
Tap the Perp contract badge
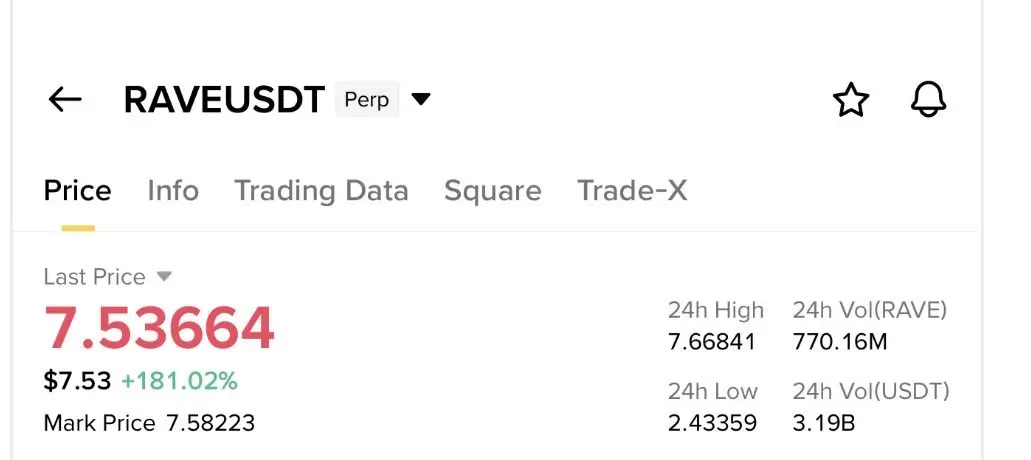[x=366, y=100]
